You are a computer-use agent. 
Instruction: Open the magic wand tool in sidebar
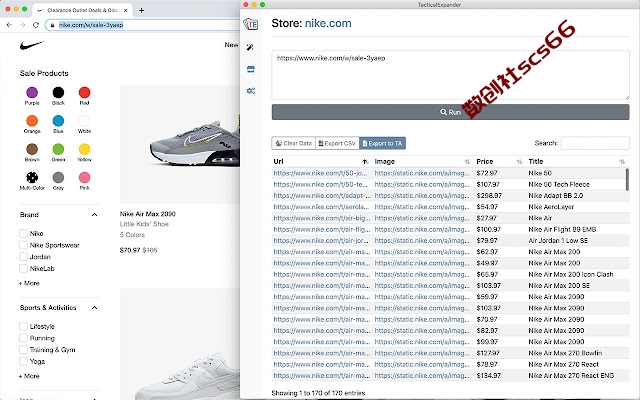[250, 47]
